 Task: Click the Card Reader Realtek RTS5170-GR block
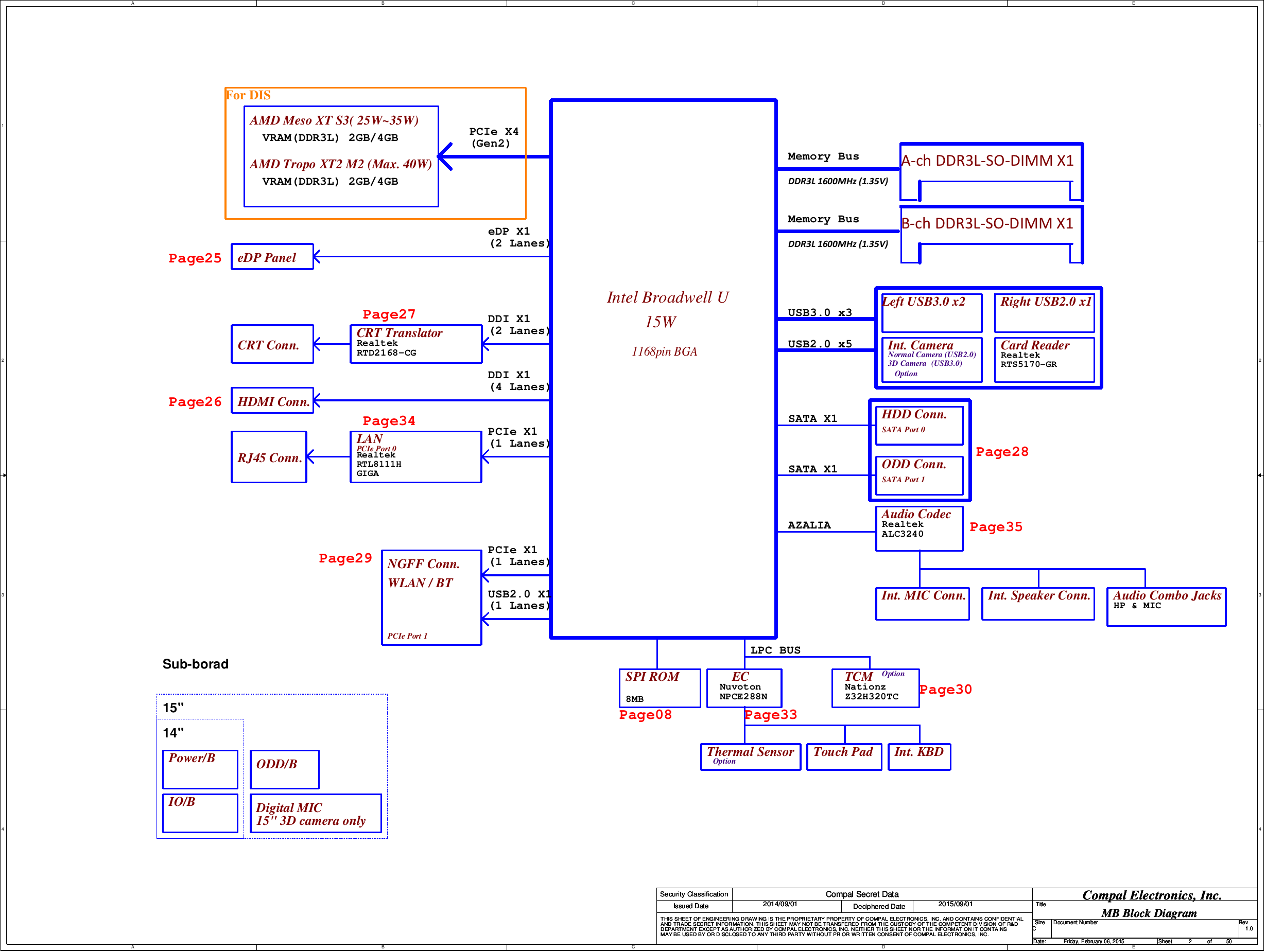point(1045,360)
